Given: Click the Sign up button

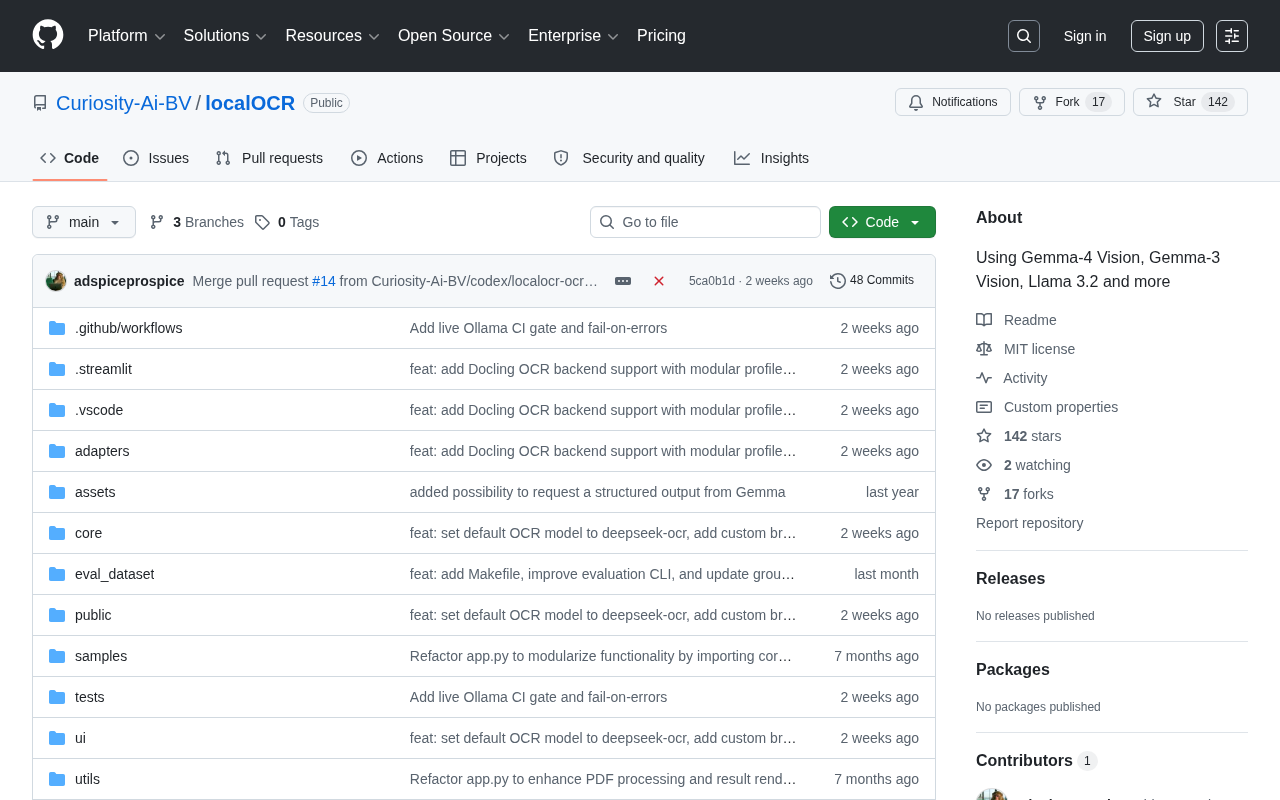Looking at the screenshot, I should [1167, 36].
